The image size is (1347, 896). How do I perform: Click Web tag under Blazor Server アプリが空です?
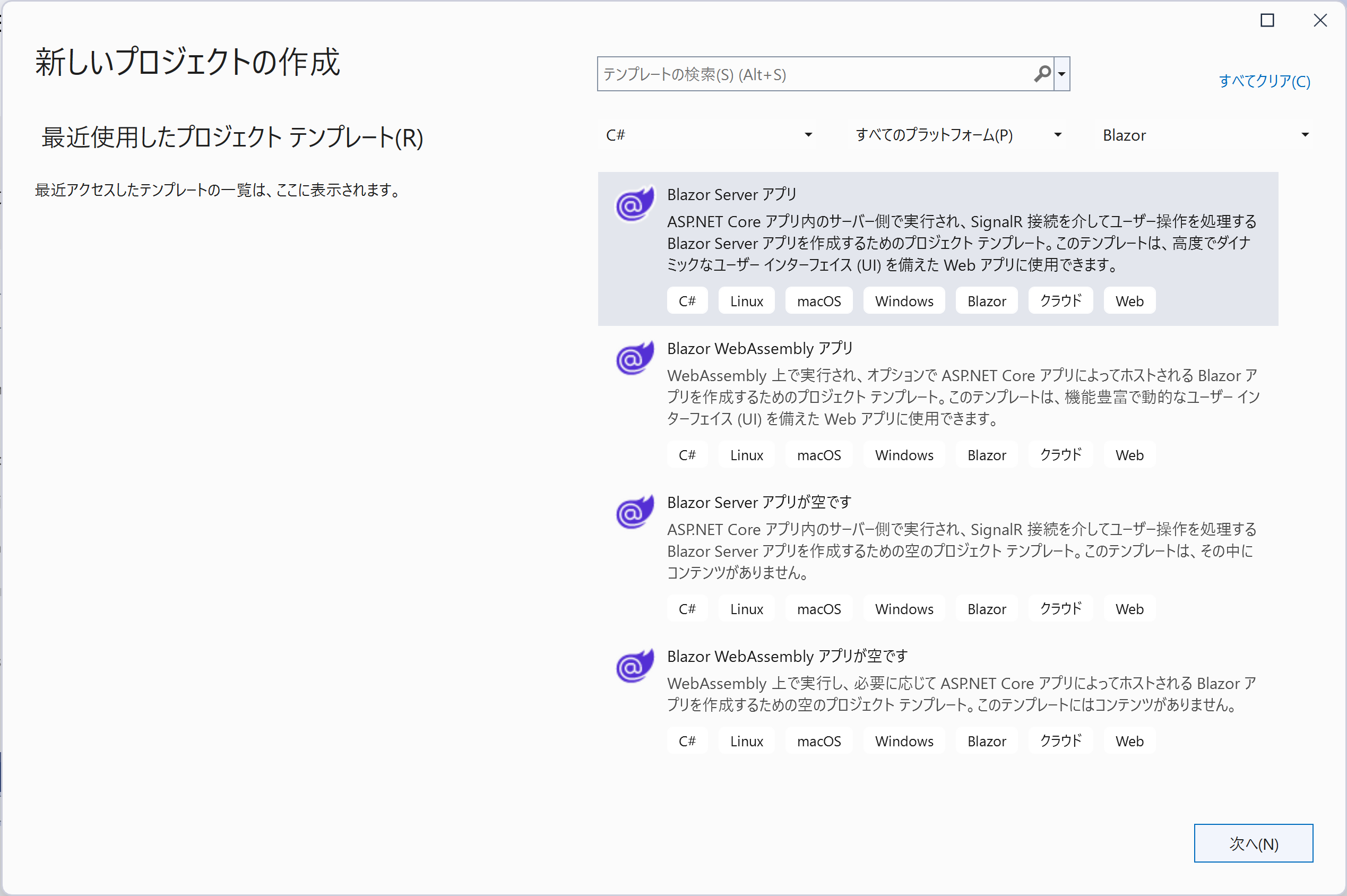[1129, 609]
